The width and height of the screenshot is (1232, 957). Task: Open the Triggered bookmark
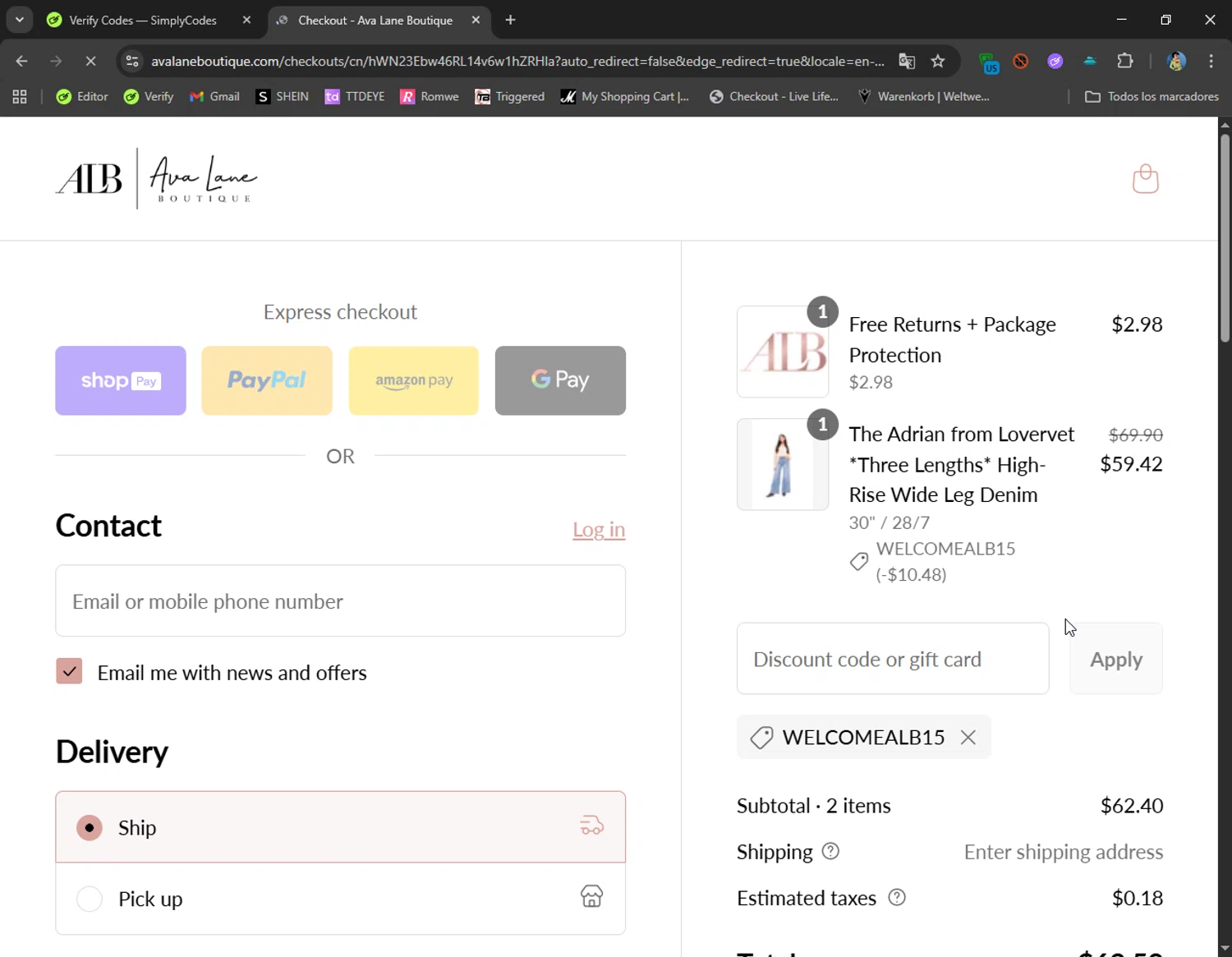[x=510, y=97]
